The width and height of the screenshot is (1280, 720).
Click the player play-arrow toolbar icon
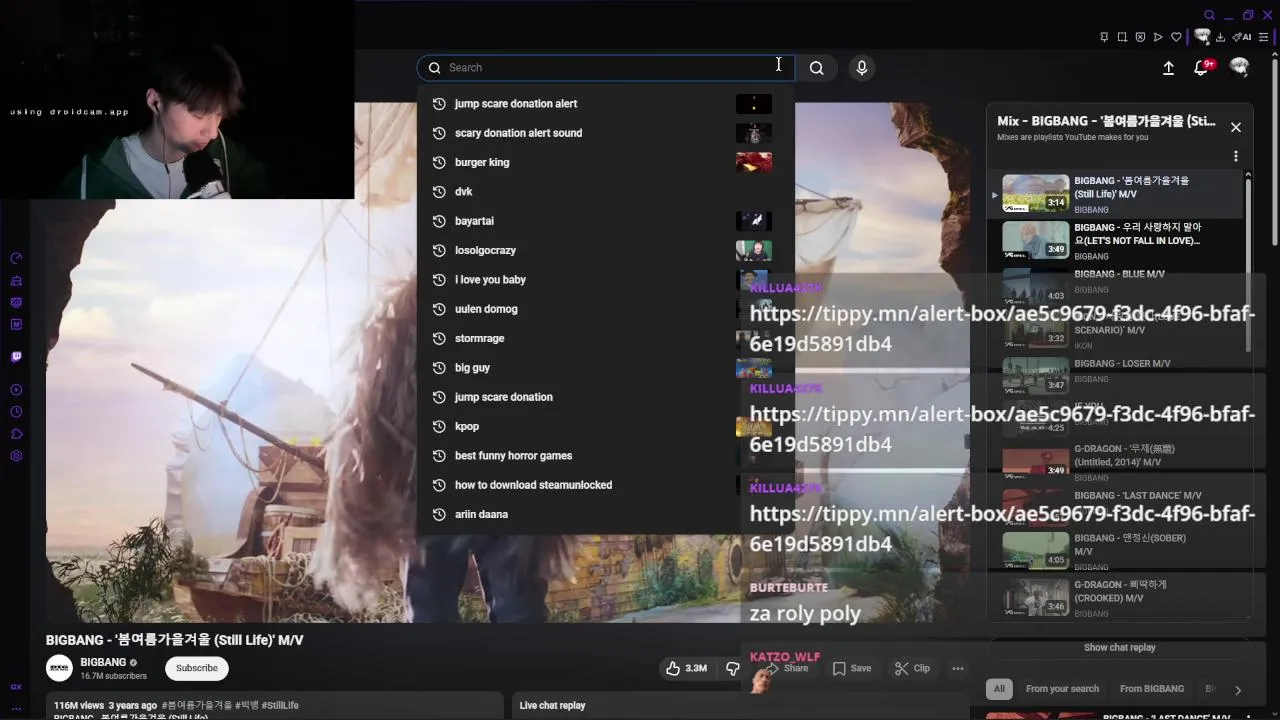click(1158, 37)
